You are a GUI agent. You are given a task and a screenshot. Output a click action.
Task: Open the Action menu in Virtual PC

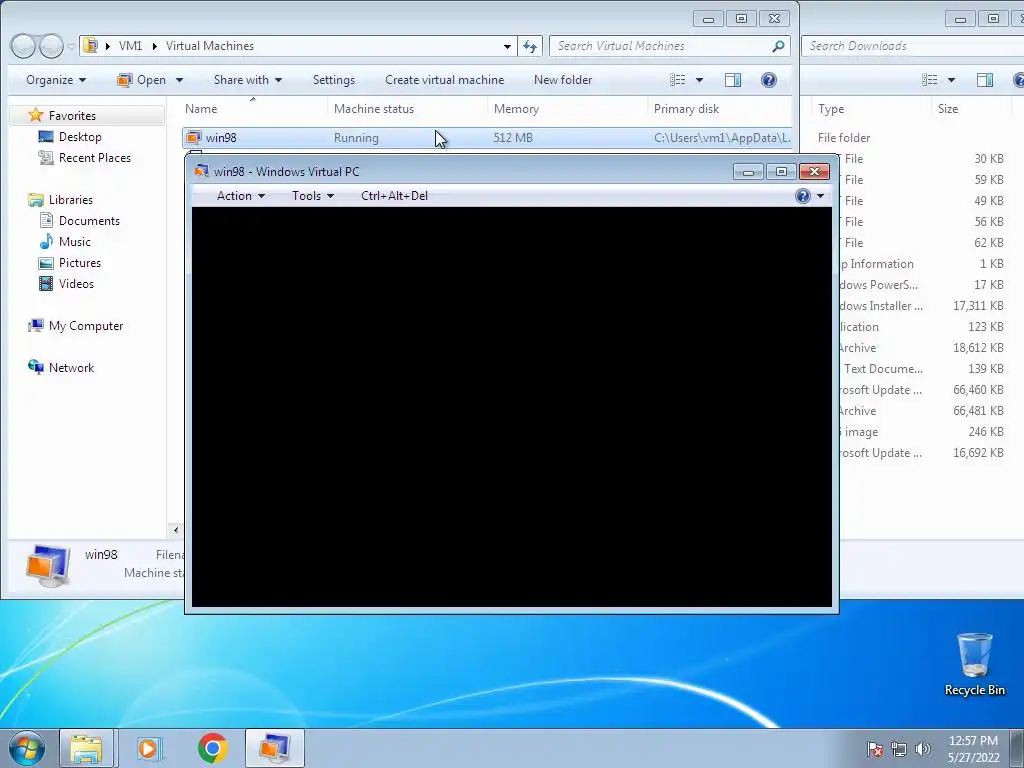[x=240, y=196]
